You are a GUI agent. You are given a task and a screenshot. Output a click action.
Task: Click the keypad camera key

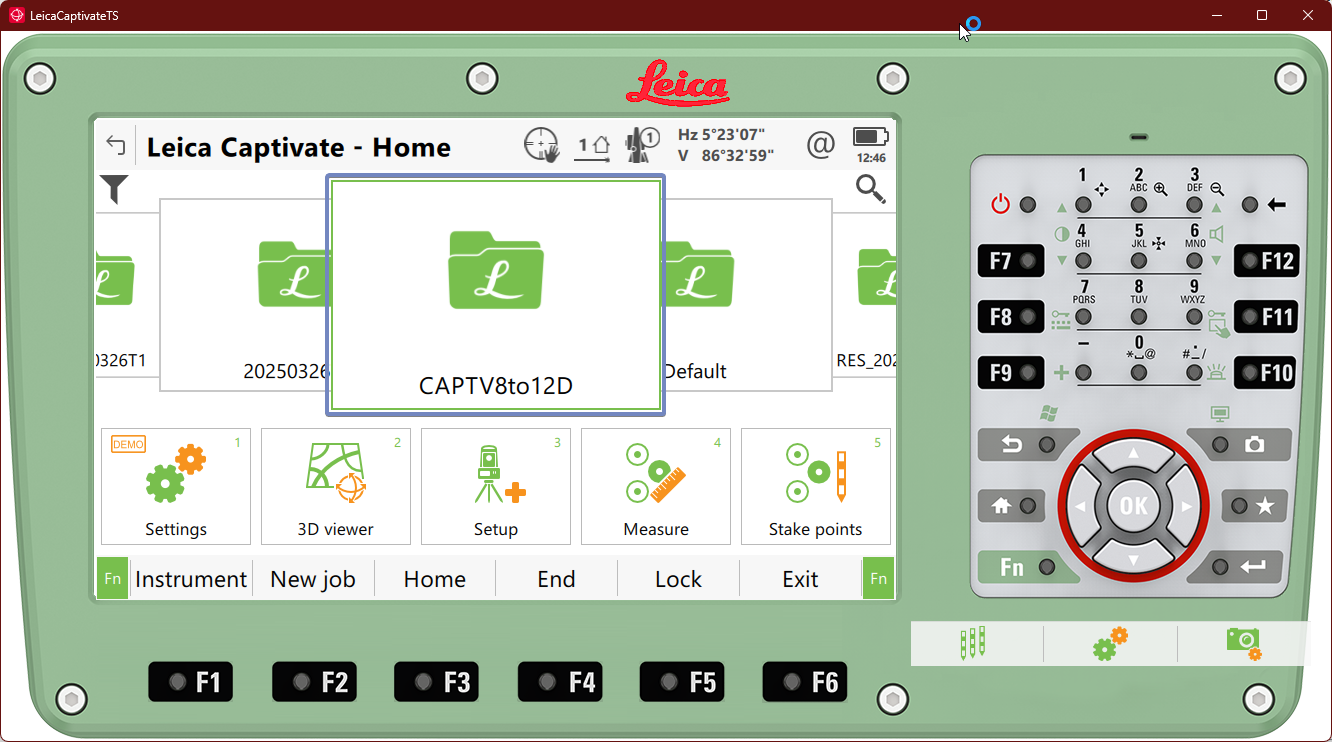[x=1242, y=444]
